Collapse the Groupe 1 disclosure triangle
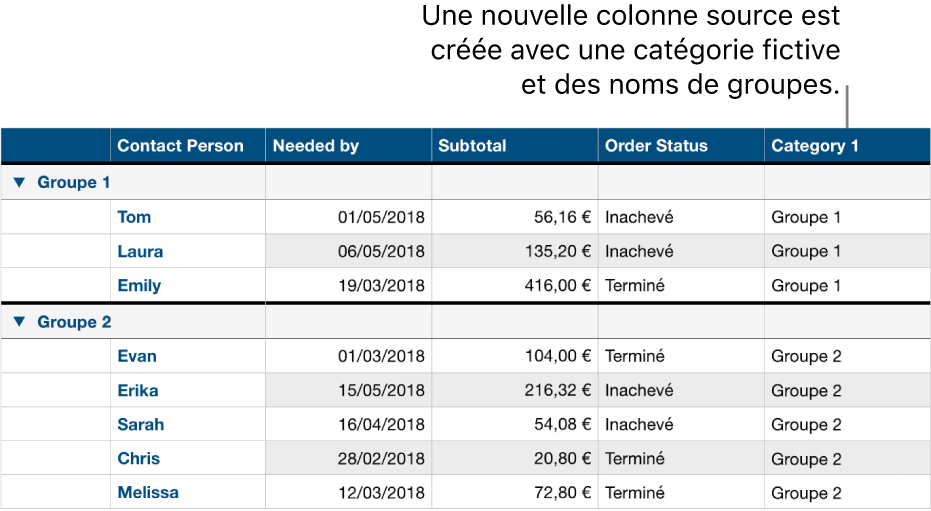 [x=20, y=183]
